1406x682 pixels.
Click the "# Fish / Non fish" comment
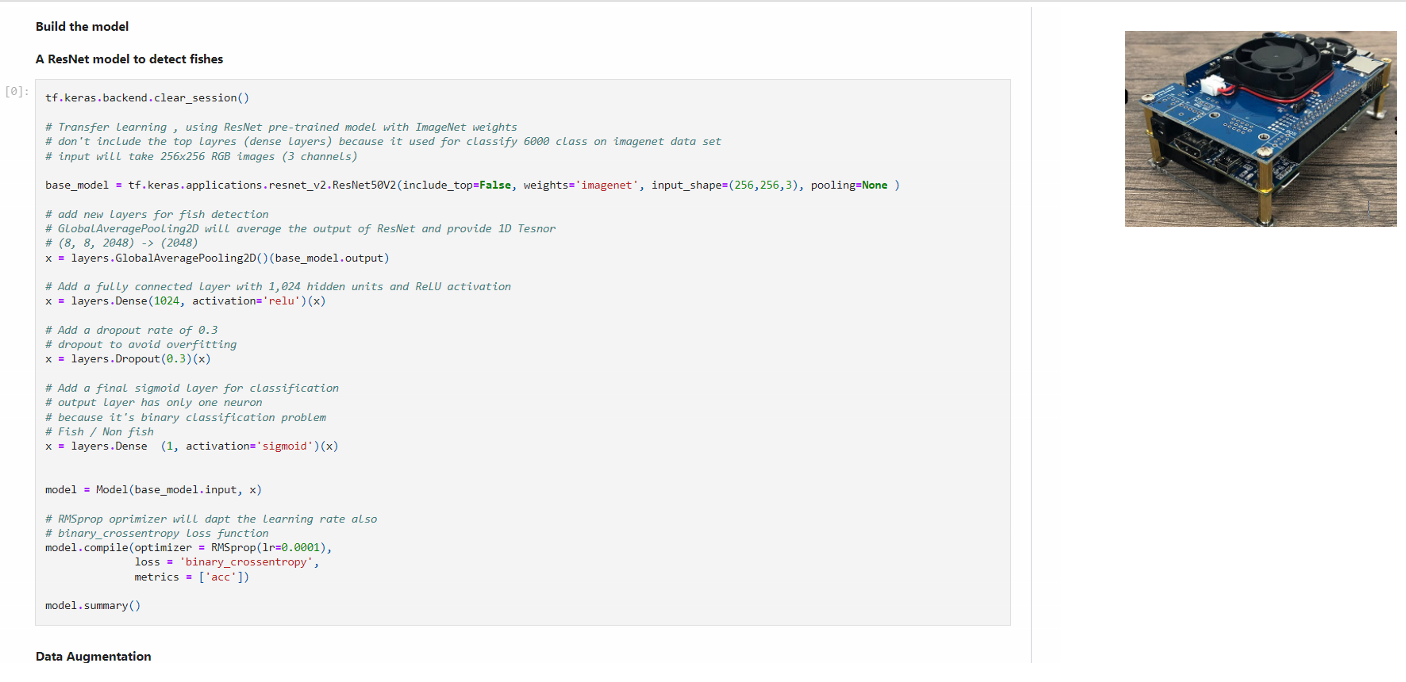coord(99,432)
